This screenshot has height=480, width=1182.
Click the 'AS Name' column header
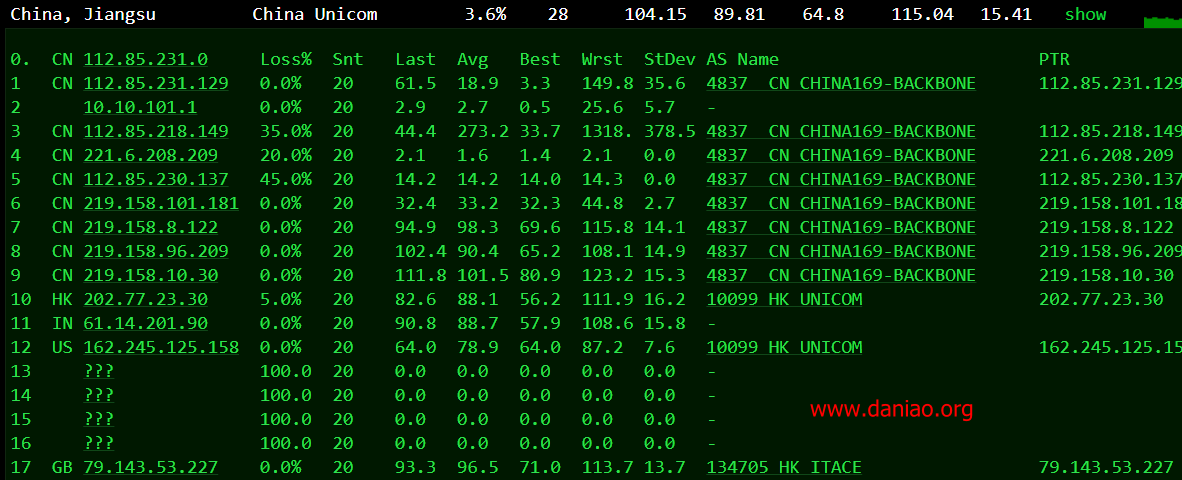tap(743, 60)
